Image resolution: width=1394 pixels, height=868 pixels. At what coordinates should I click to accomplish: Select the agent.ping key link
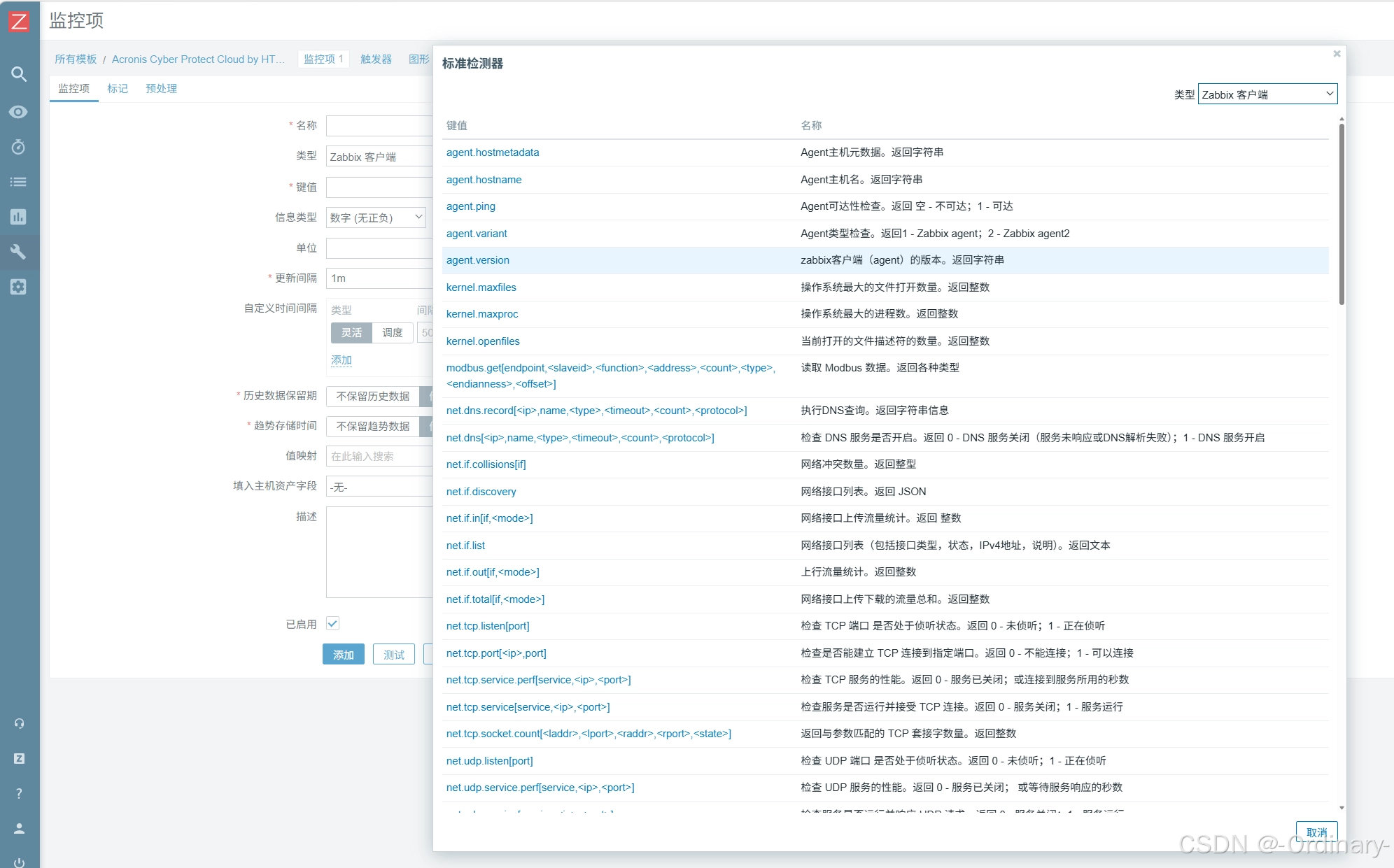point(471,206)
